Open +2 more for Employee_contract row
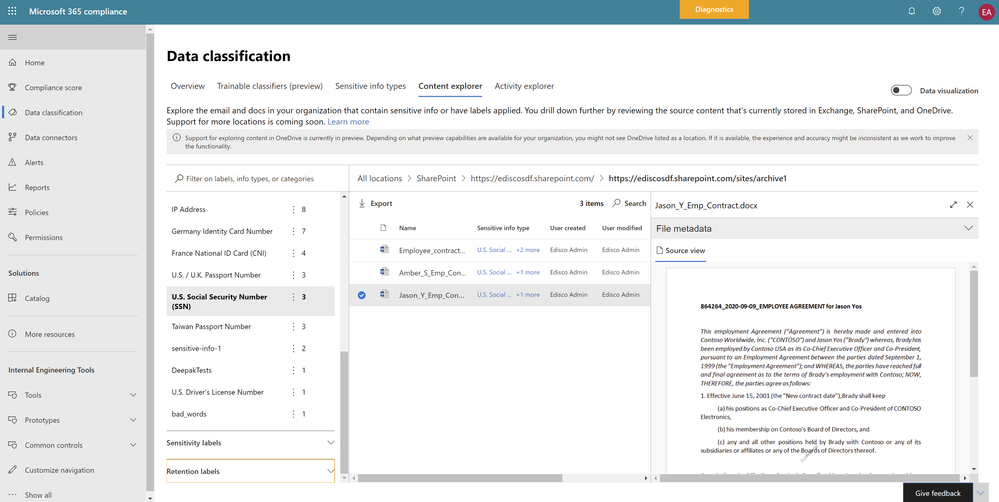 pos(528,250)
